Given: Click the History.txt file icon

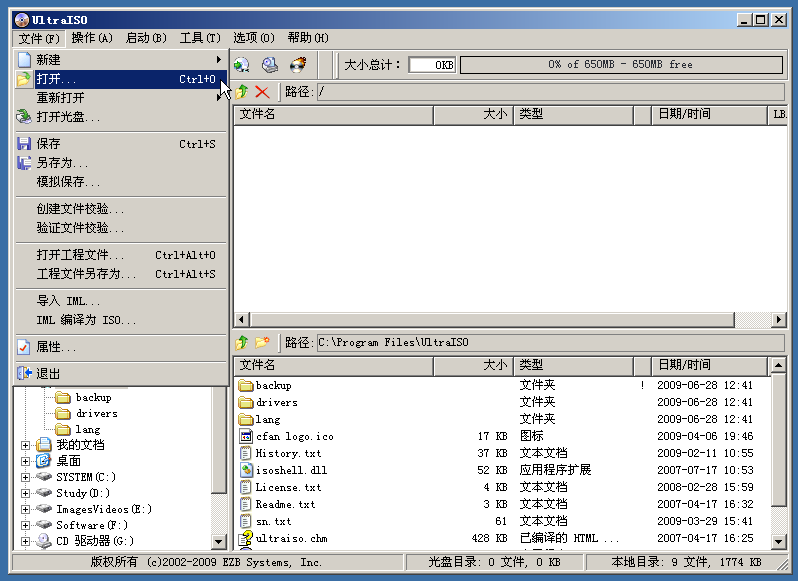Looking at the screenshot, I should tap(246, 453).
